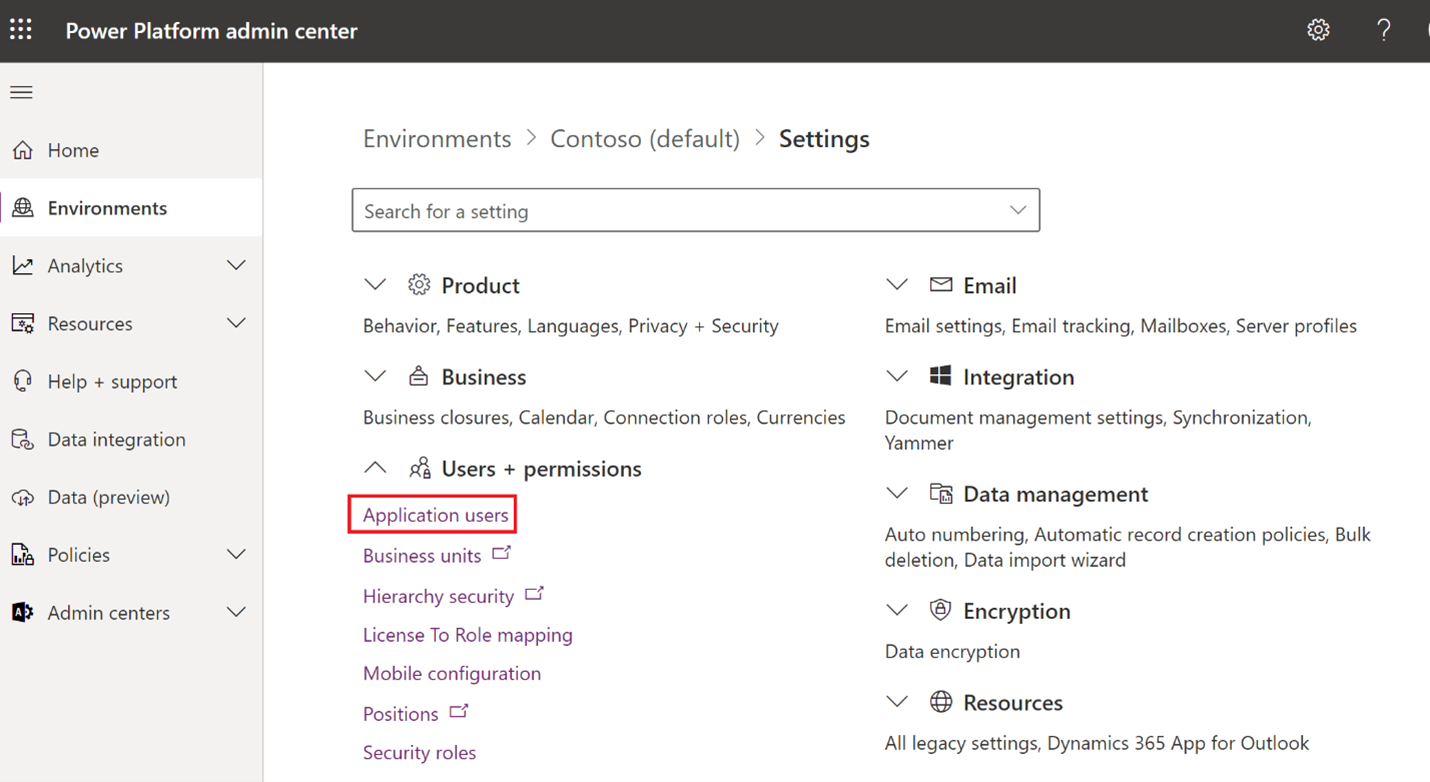Click the Admin centers icon

pos(22,612)
